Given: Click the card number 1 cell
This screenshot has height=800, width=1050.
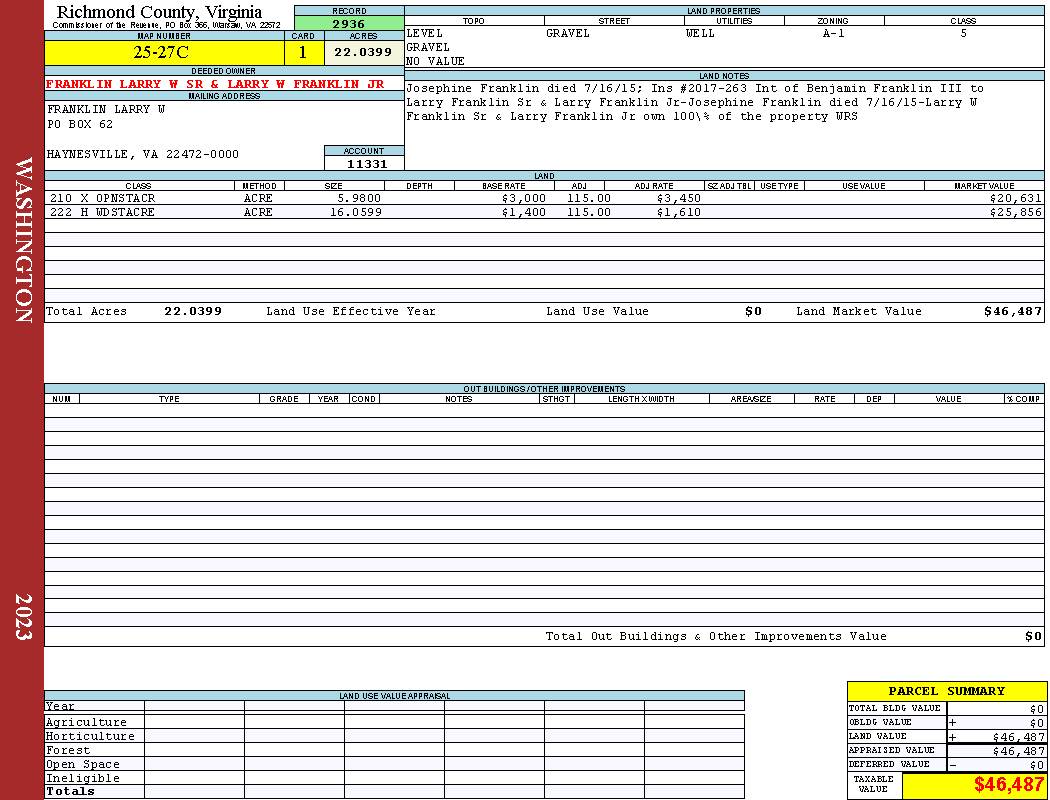Looking at the screenshot, I should 303,52.
